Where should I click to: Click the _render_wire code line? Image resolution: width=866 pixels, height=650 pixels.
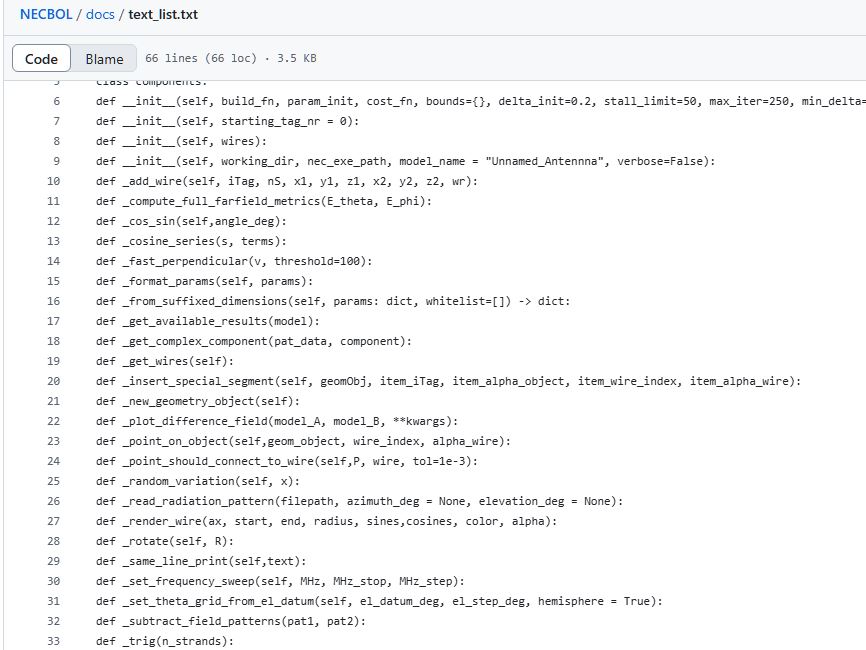(x=326, y=521)
